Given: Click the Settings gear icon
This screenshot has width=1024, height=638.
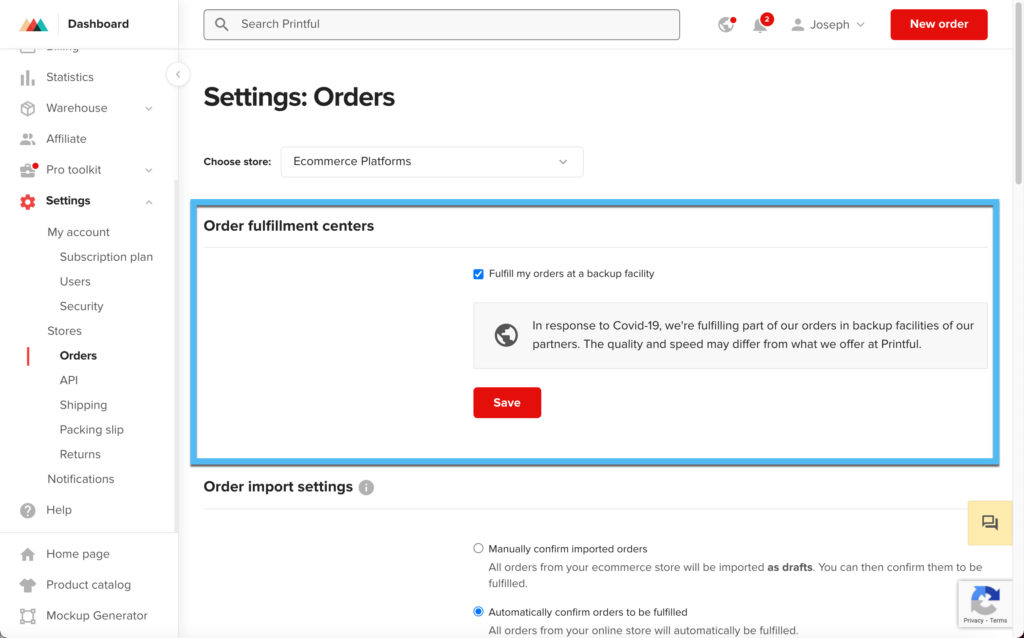Looking at the screenshot, I should point(27,201).
